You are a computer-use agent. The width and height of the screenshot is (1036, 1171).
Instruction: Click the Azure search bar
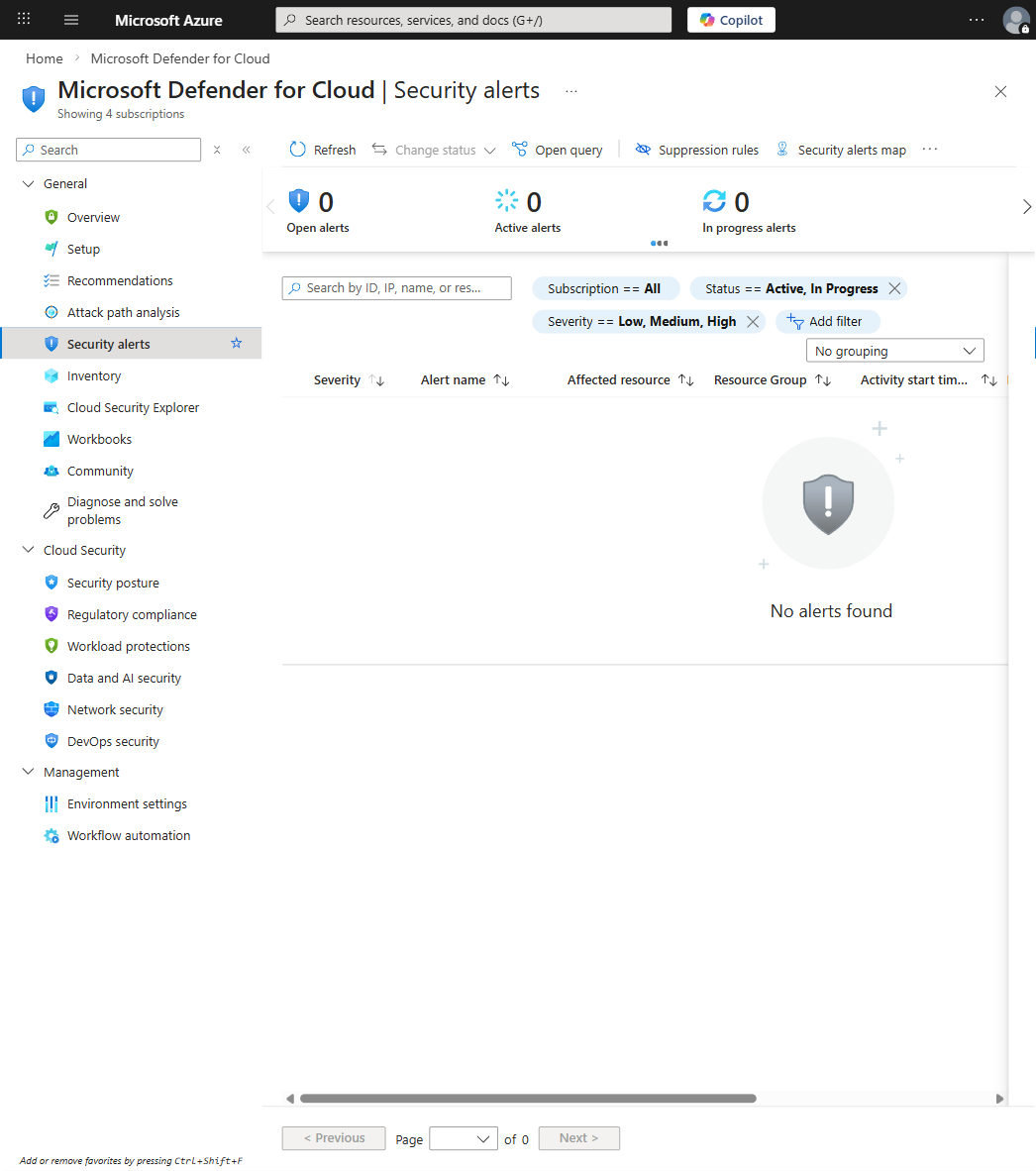click(x=473, y=20)
